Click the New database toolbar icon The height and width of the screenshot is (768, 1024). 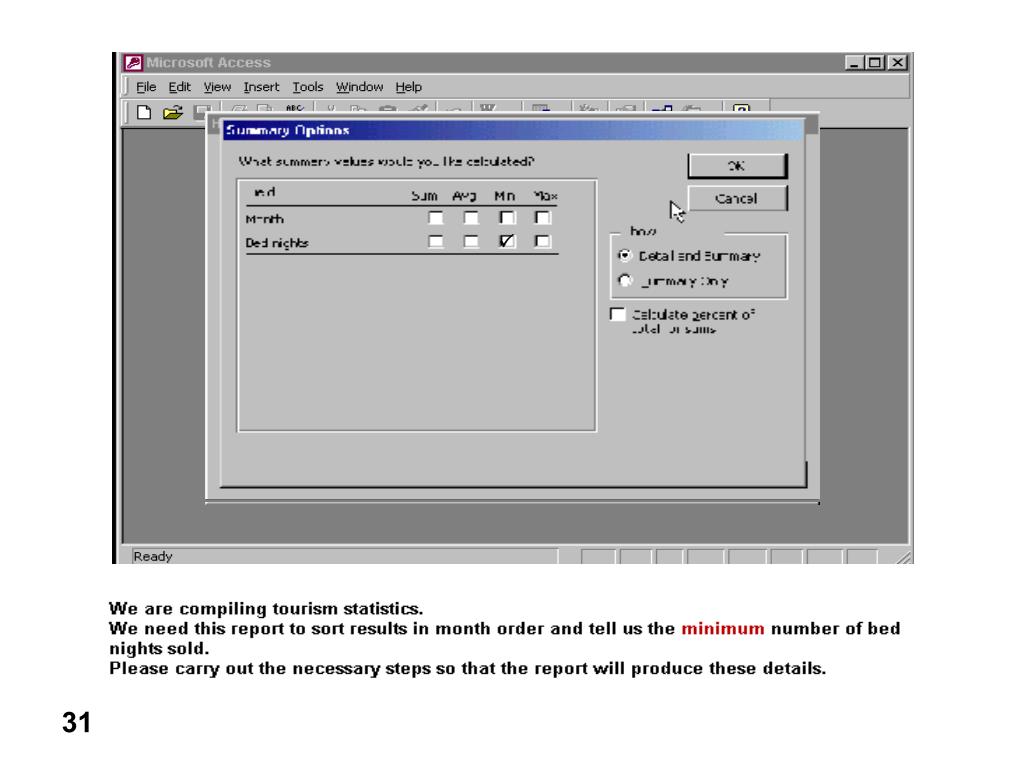144,112
